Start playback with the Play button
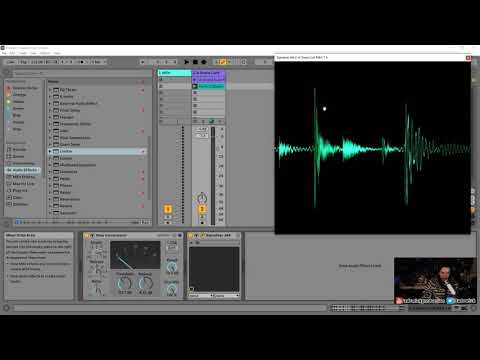The image size is (480, 360). pyautogui.click(x=187, y=62)
